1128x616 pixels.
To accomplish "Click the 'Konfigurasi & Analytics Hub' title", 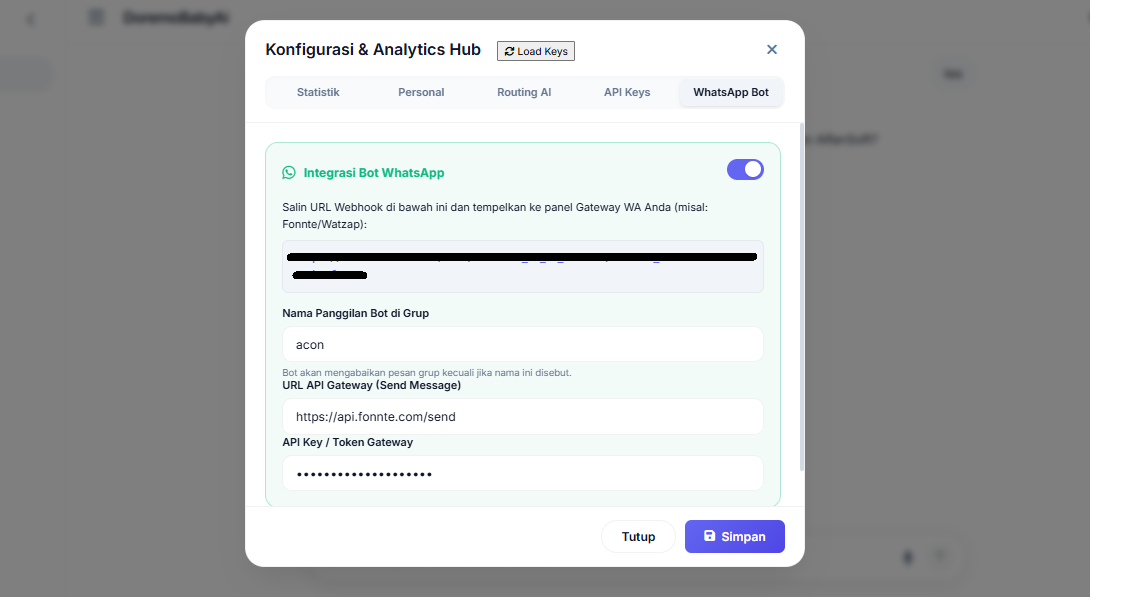I will click(x=373, y=50).
